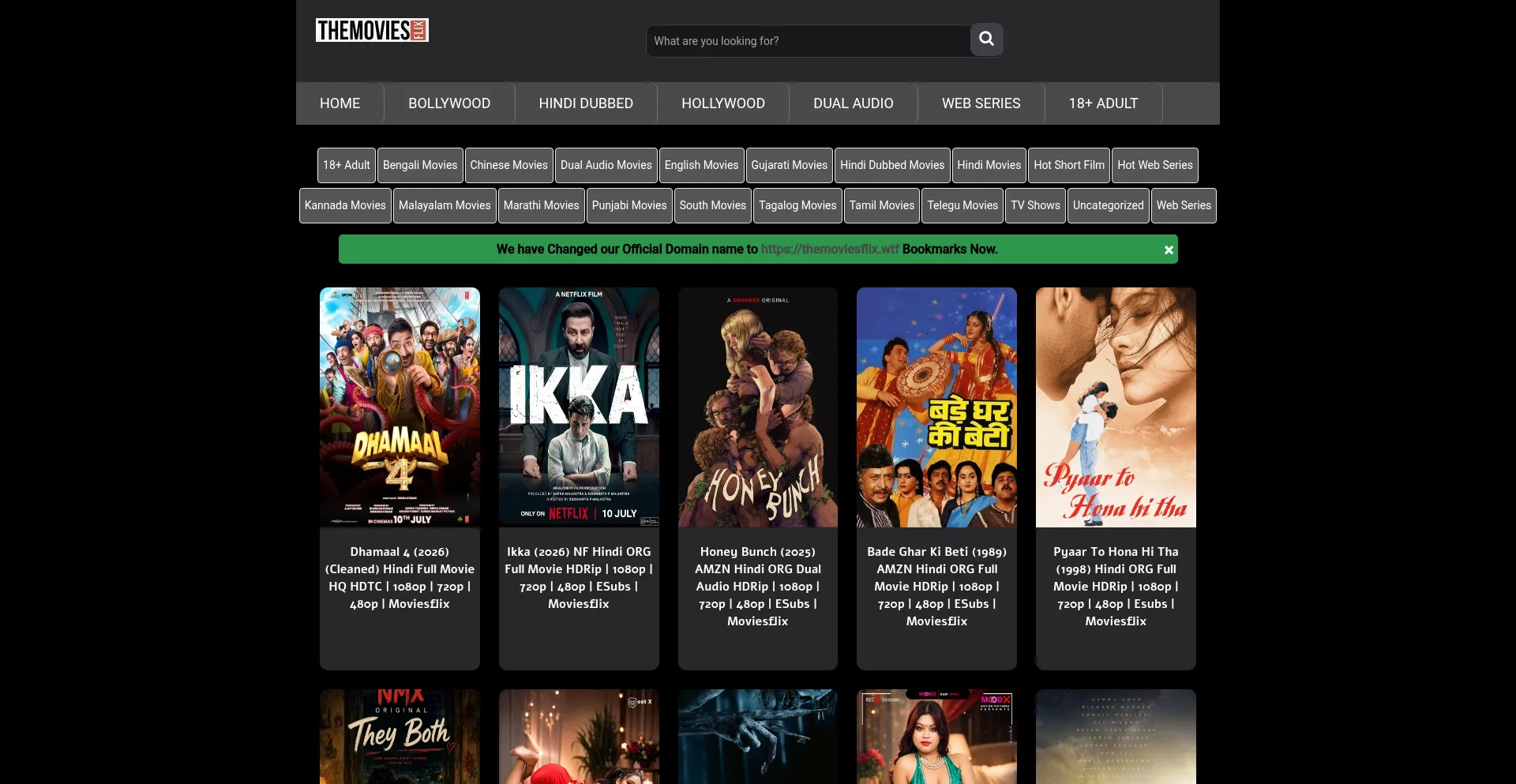Open the Dhamaal 4 movie poster

pyautogui.click(x=400, y=407)
